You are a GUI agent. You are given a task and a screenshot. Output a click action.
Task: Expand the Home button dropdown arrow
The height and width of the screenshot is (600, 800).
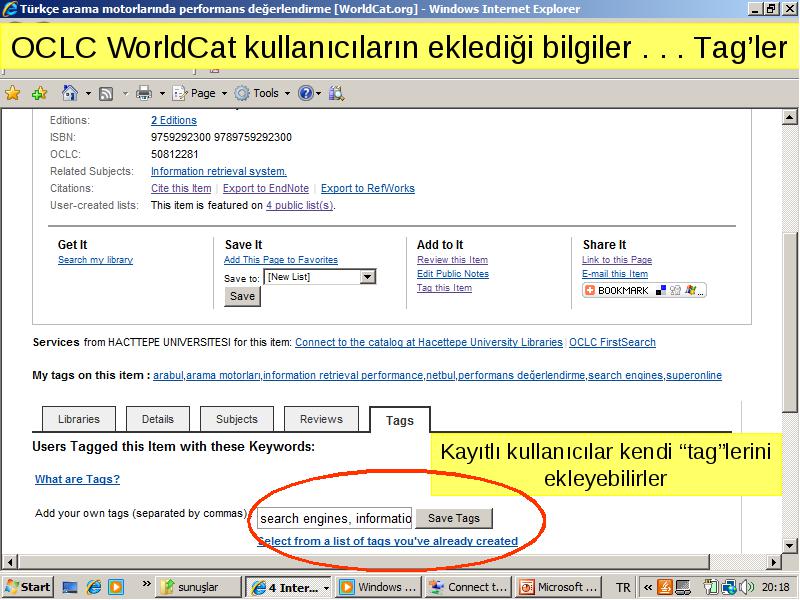tap(88, 93)
